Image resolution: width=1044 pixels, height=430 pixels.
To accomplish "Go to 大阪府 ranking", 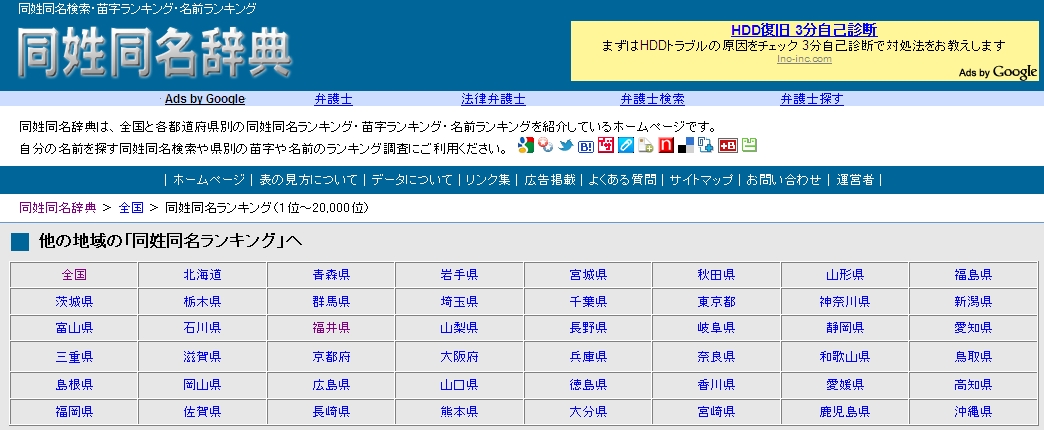I will click(459, 357).
